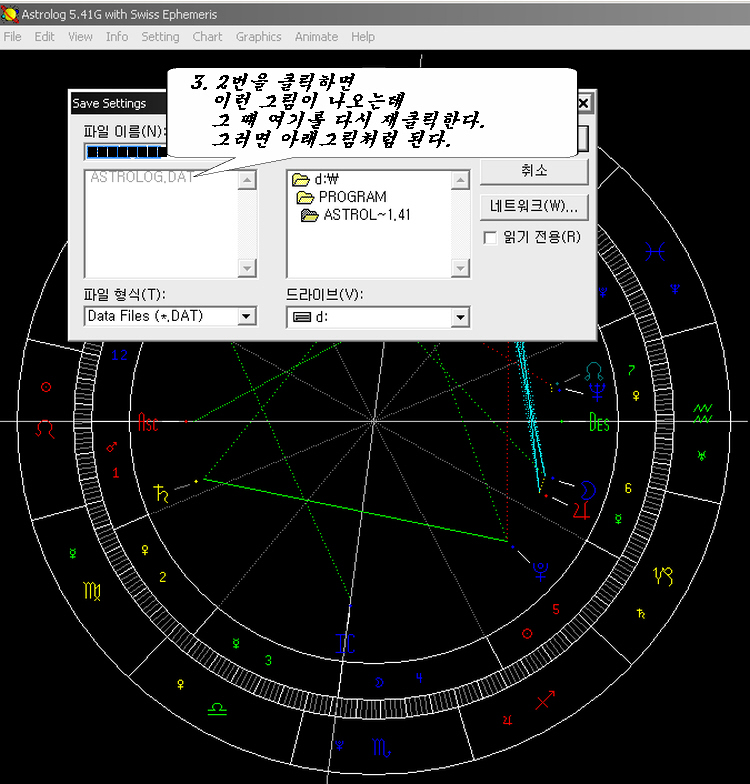The image size is (750, 784).
Task: Click the blue Pluto glyph on the inner wheel
Action: 540,572
